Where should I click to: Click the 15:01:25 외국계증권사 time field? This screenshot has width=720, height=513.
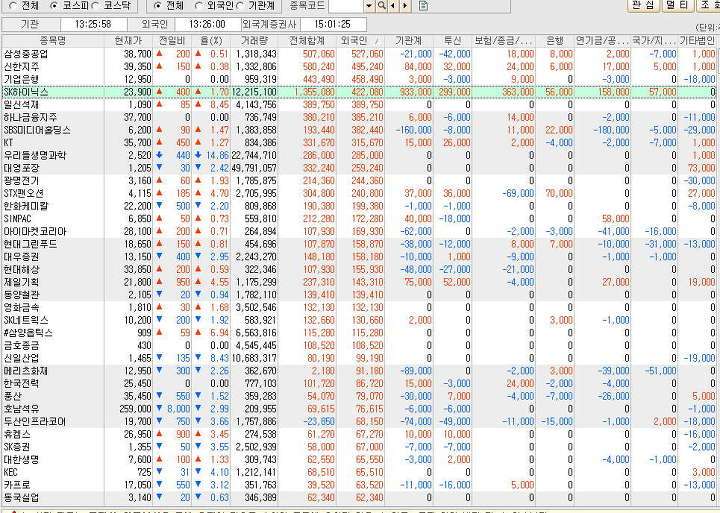(334, 24)
